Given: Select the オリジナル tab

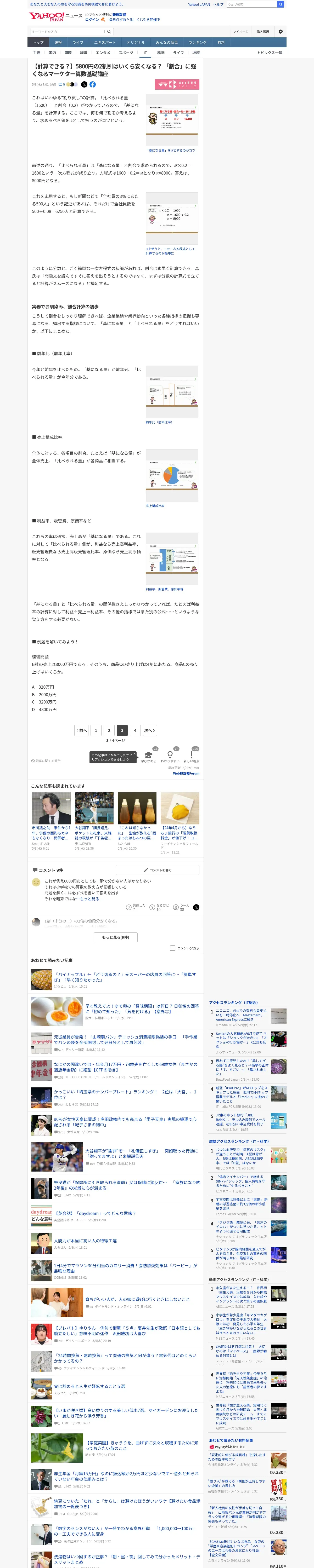Looking at the screenshot, I should pyautogui.click(x=136, y=43).
